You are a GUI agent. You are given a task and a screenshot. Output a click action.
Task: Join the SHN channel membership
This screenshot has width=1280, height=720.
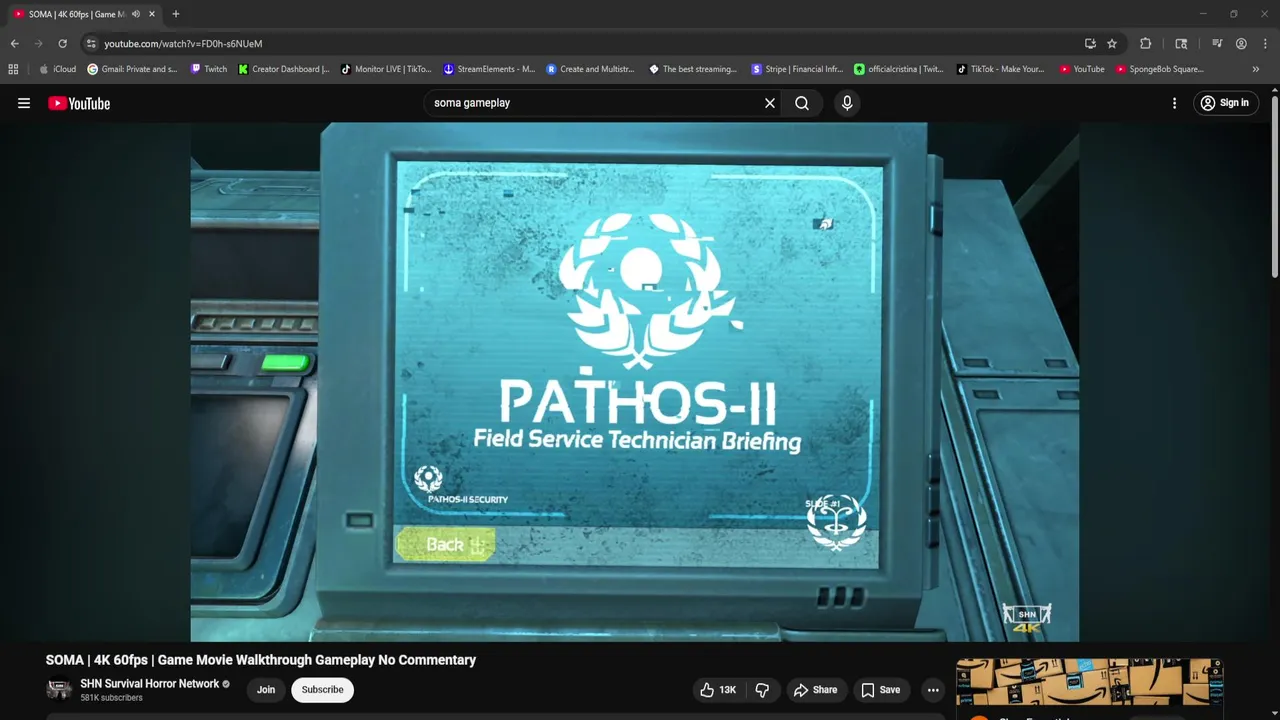click(x=266, y=690)
